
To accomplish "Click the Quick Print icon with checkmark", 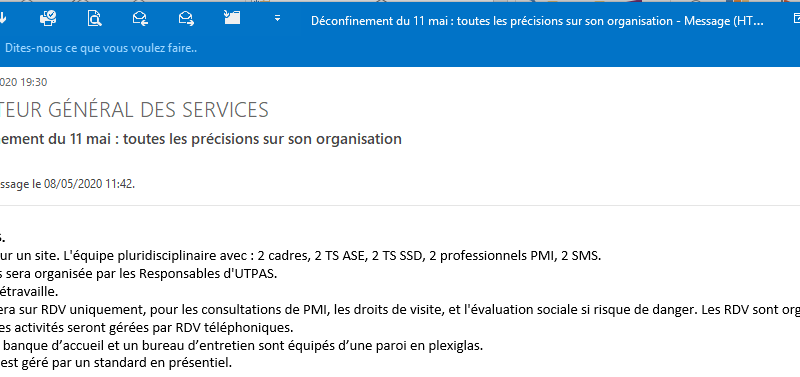I will (x=48, y=19).
